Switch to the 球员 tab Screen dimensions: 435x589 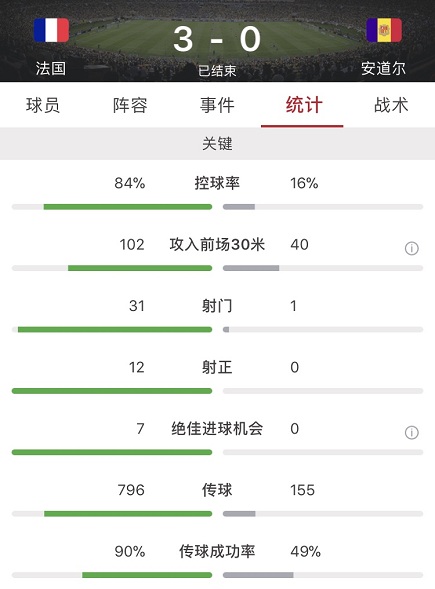click(43, 105)
